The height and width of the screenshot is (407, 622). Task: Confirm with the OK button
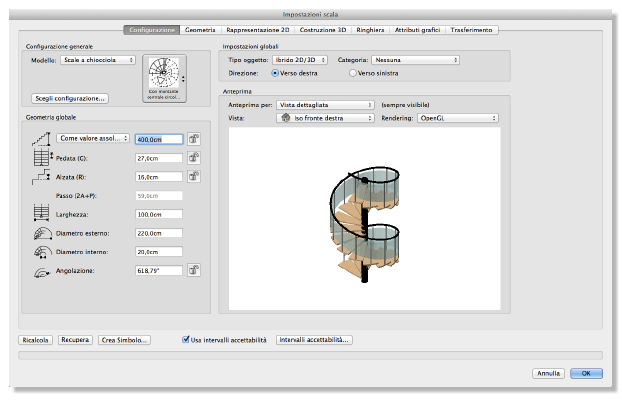pos(586,373)
